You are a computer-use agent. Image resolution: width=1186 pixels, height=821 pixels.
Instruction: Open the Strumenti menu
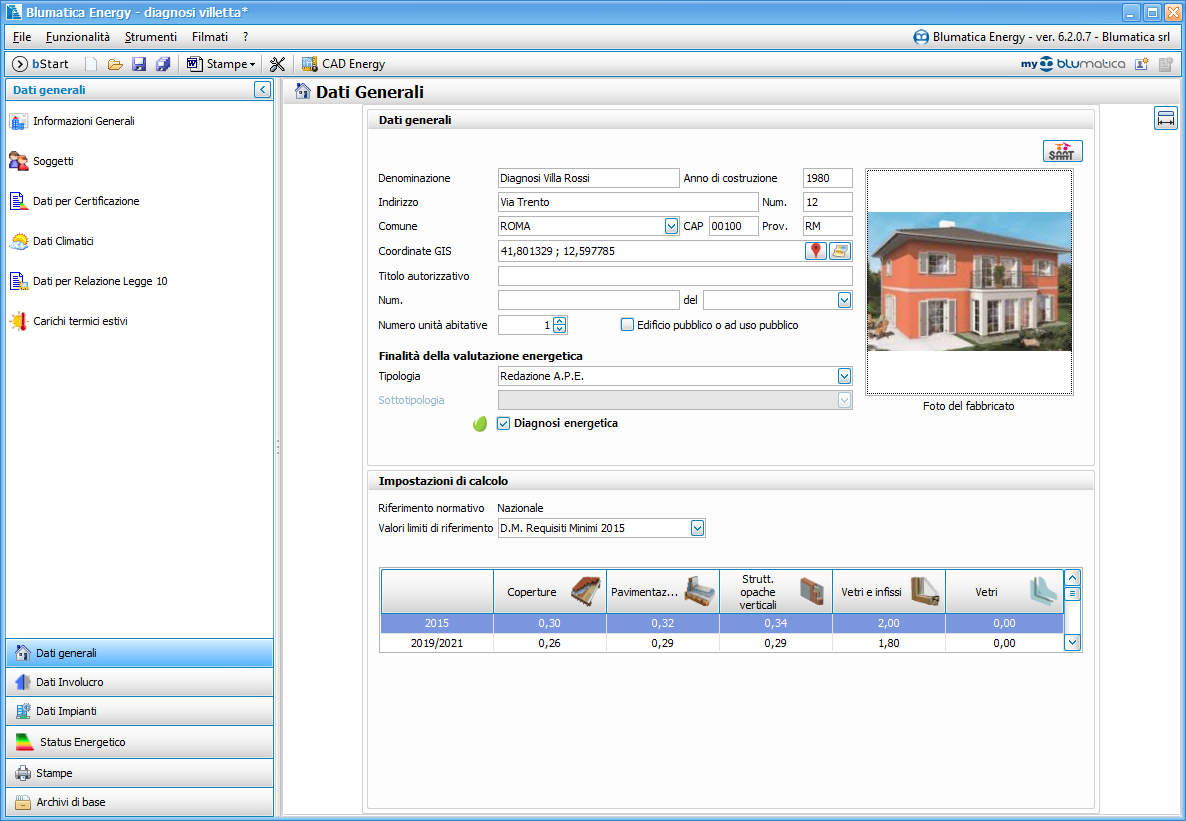point(150,37)
